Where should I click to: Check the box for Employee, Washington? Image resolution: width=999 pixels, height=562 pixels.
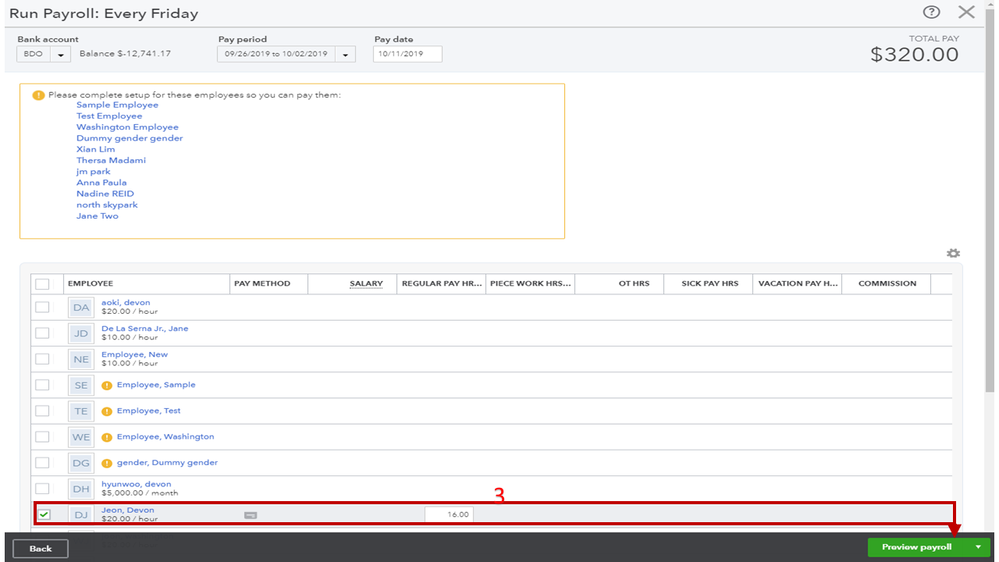coord(43,437)
